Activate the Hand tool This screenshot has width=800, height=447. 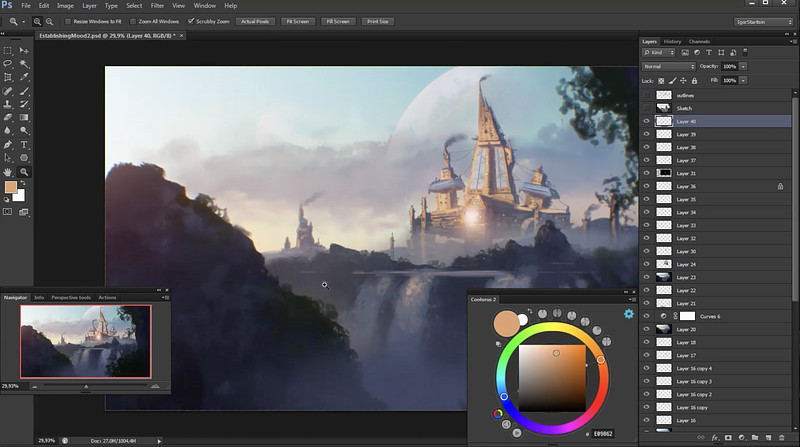(8, 172)
